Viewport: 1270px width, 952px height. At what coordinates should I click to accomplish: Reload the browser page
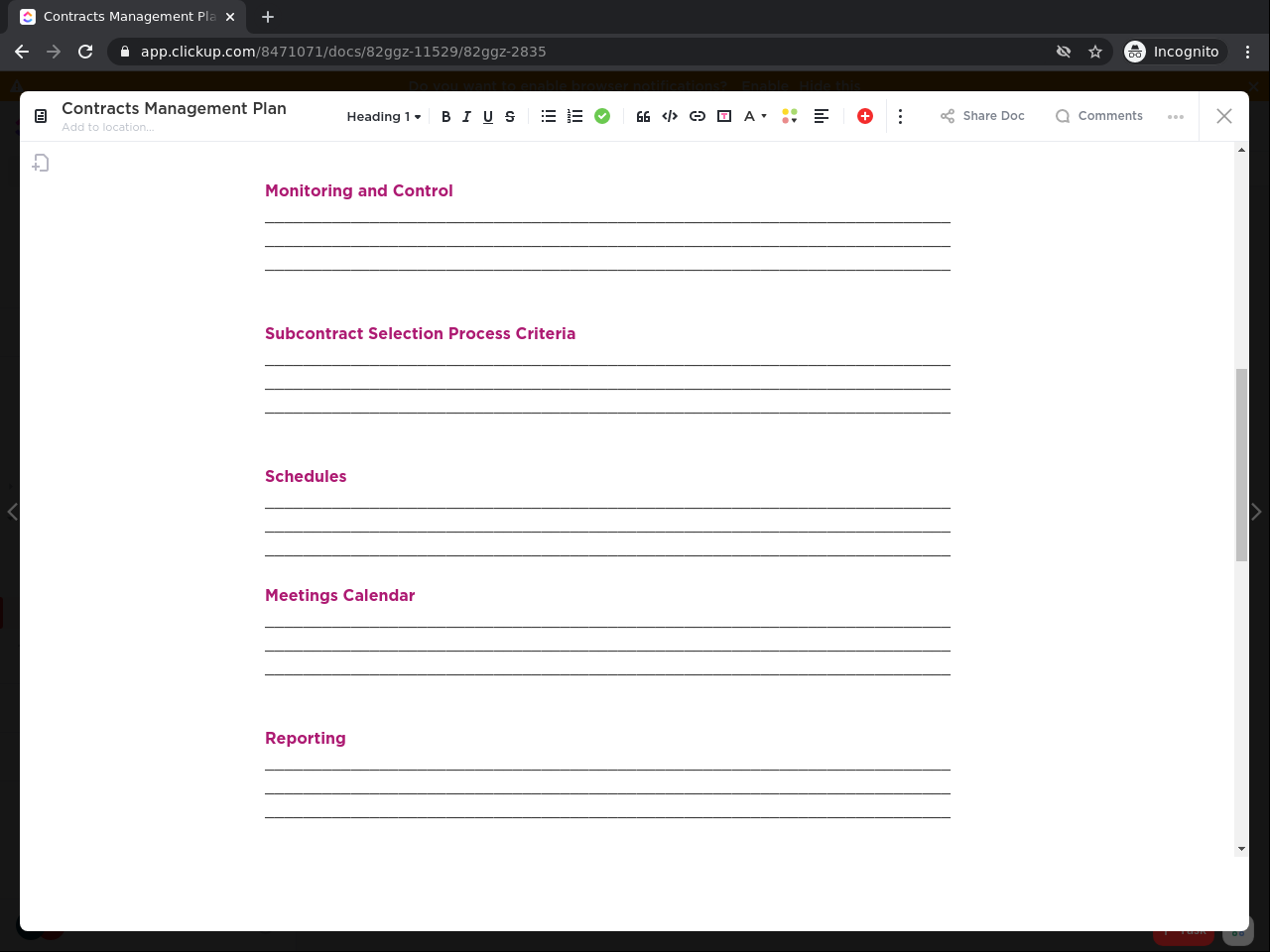(85, 52)
